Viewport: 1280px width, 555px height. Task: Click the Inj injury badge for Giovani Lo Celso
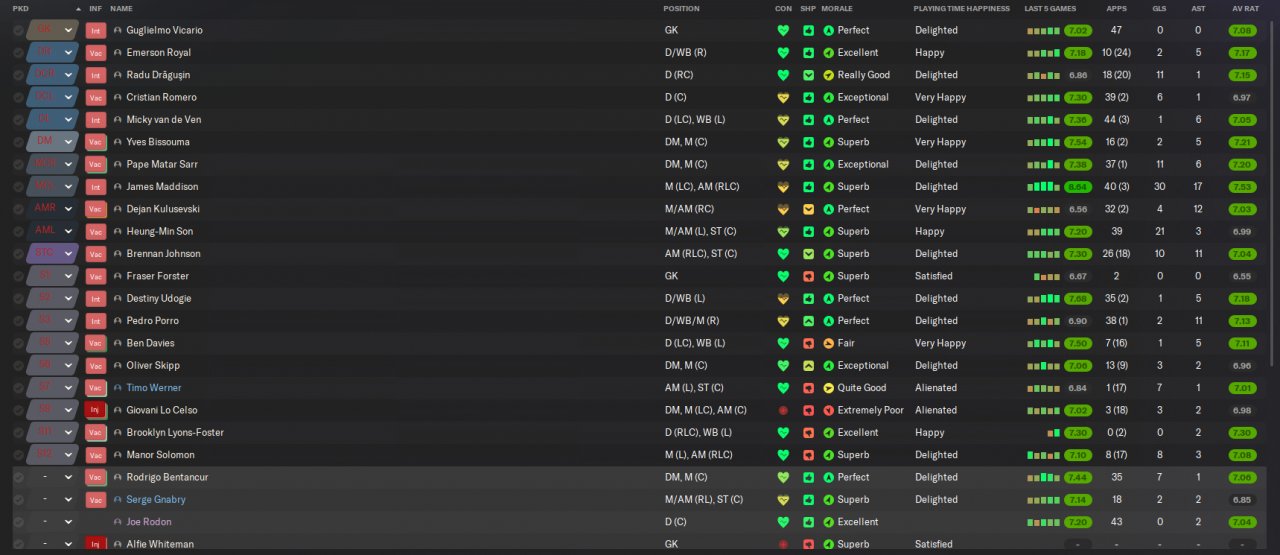[96, 410]
